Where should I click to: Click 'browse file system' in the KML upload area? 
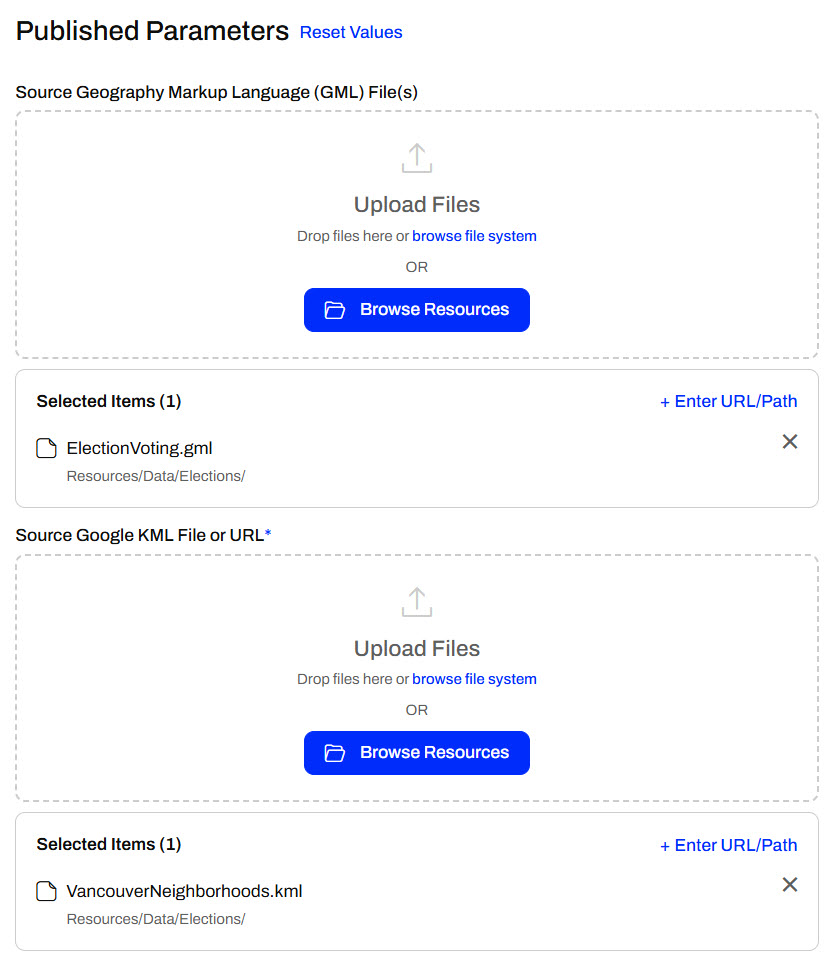pos(474,679)
